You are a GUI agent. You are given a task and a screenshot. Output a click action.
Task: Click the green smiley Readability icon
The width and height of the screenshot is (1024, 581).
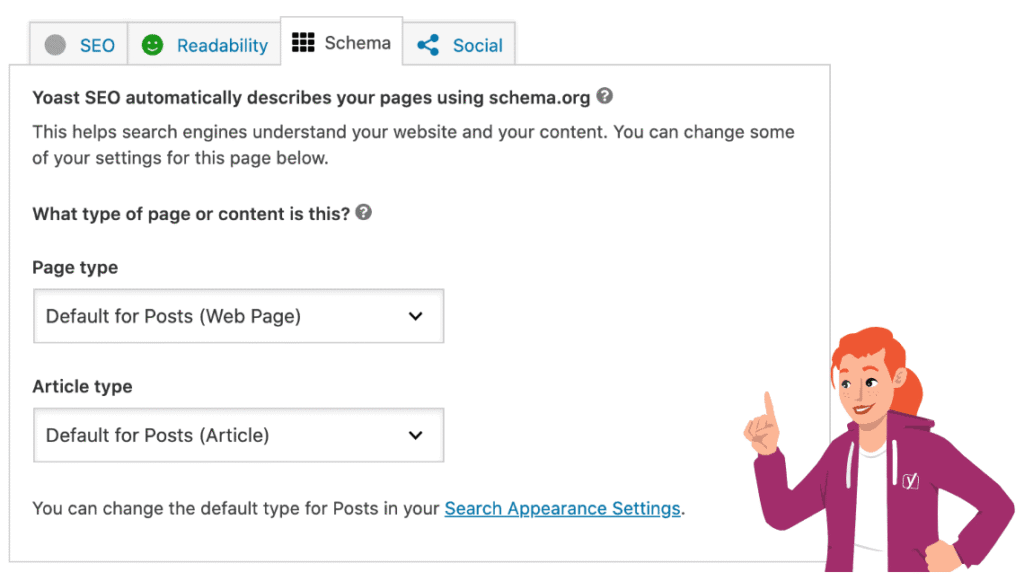coord(152,45)
